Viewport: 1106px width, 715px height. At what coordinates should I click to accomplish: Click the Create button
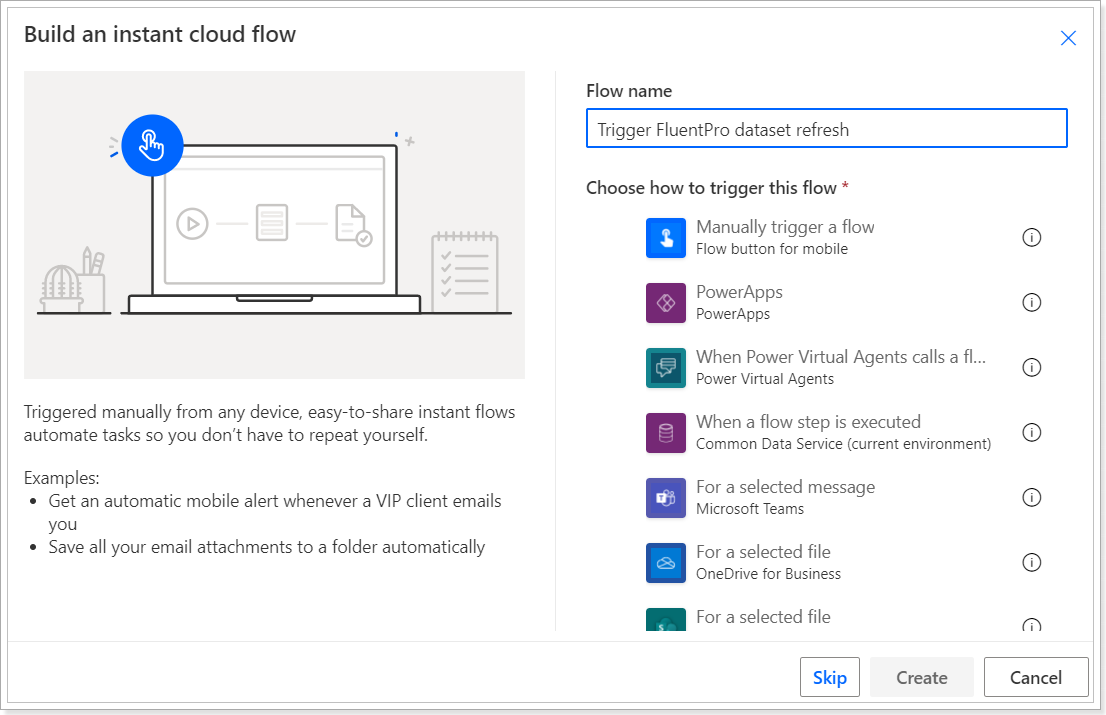pos(921,677)
